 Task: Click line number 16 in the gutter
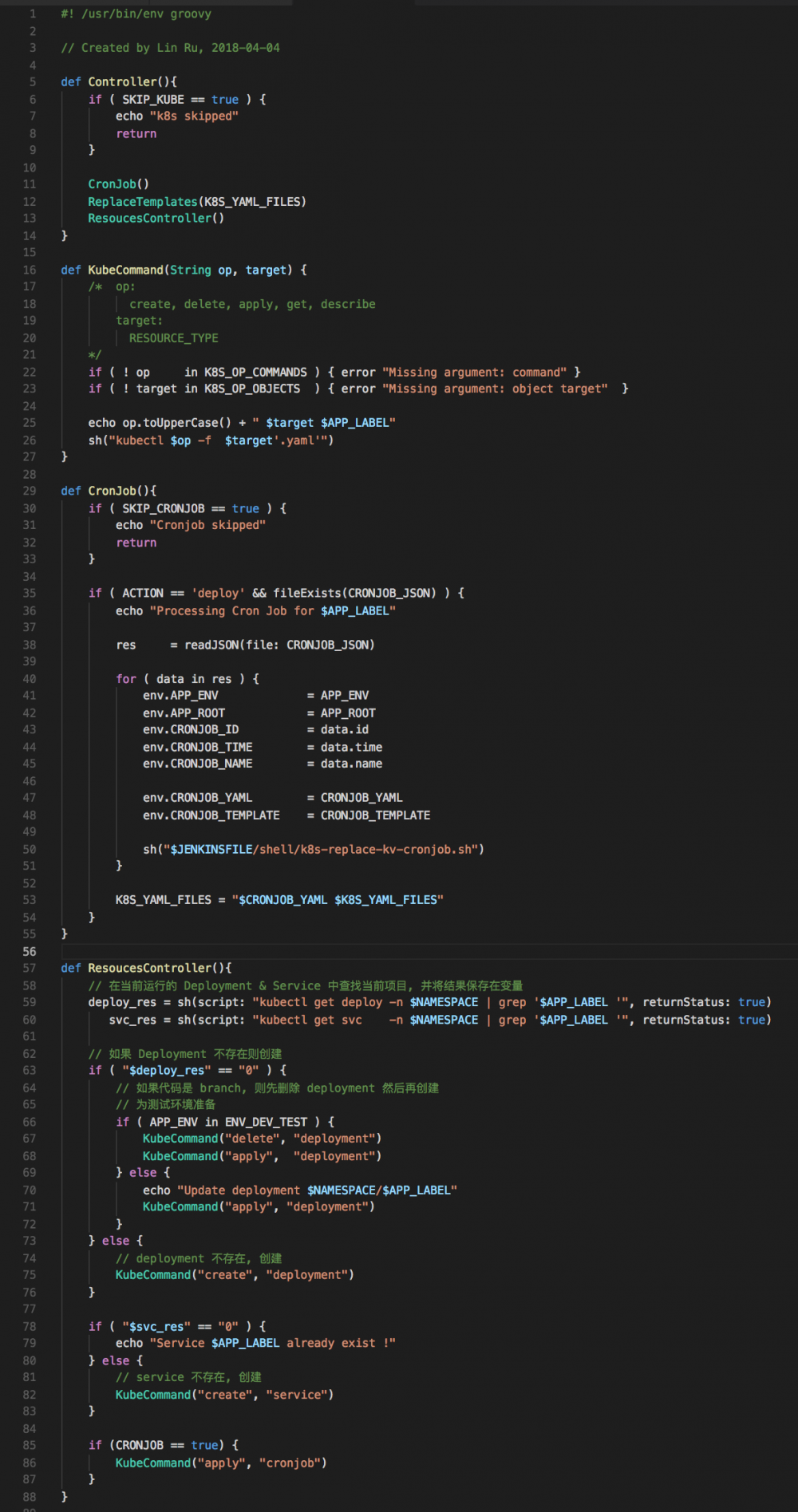pyautogui.click(x=30, y=270)
